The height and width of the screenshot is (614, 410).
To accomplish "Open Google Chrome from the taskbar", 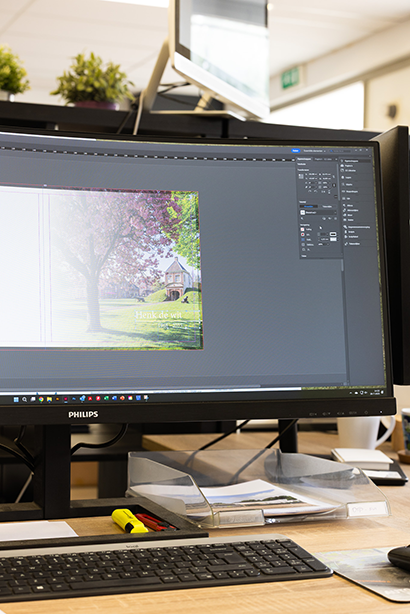I will [41, 399].
